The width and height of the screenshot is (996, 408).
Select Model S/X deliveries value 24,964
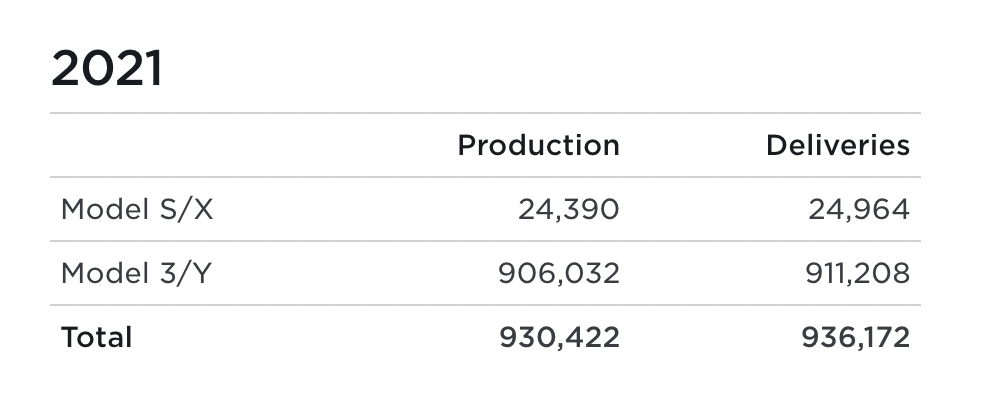(858, 209)
